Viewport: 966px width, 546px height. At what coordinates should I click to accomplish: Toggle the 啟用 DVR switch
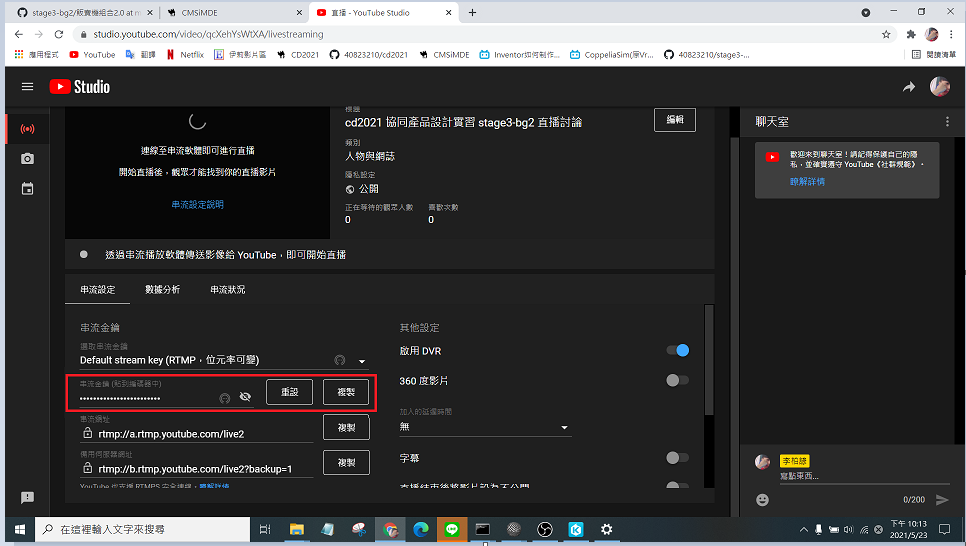click(x=677, y=351)
